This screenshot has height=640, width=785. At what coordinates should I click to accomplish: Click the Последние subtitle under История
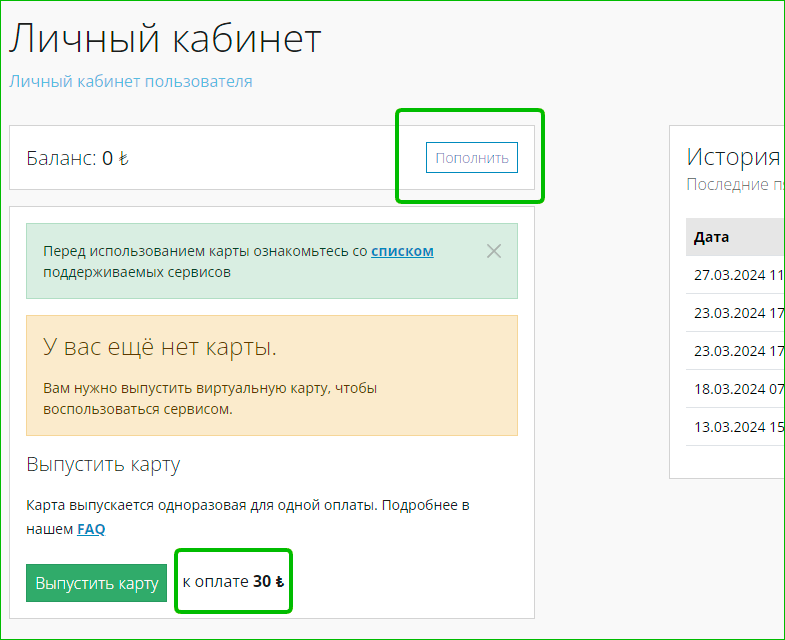(727, 184)
